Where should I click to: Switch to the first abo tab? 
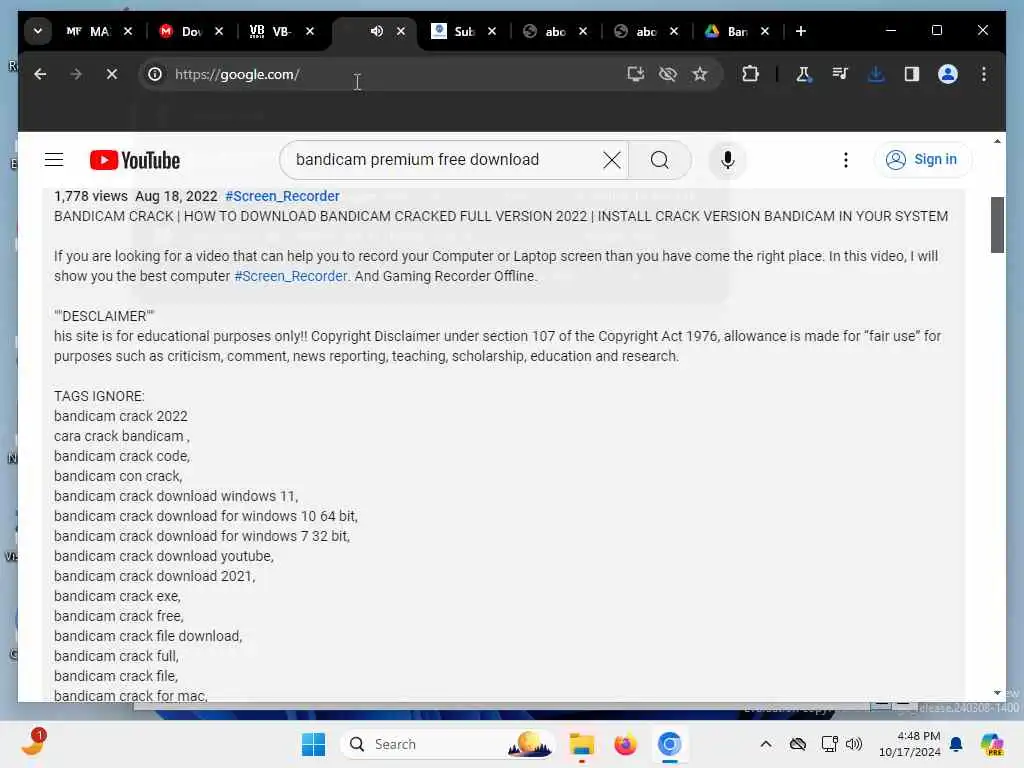[x=545, y=31]
